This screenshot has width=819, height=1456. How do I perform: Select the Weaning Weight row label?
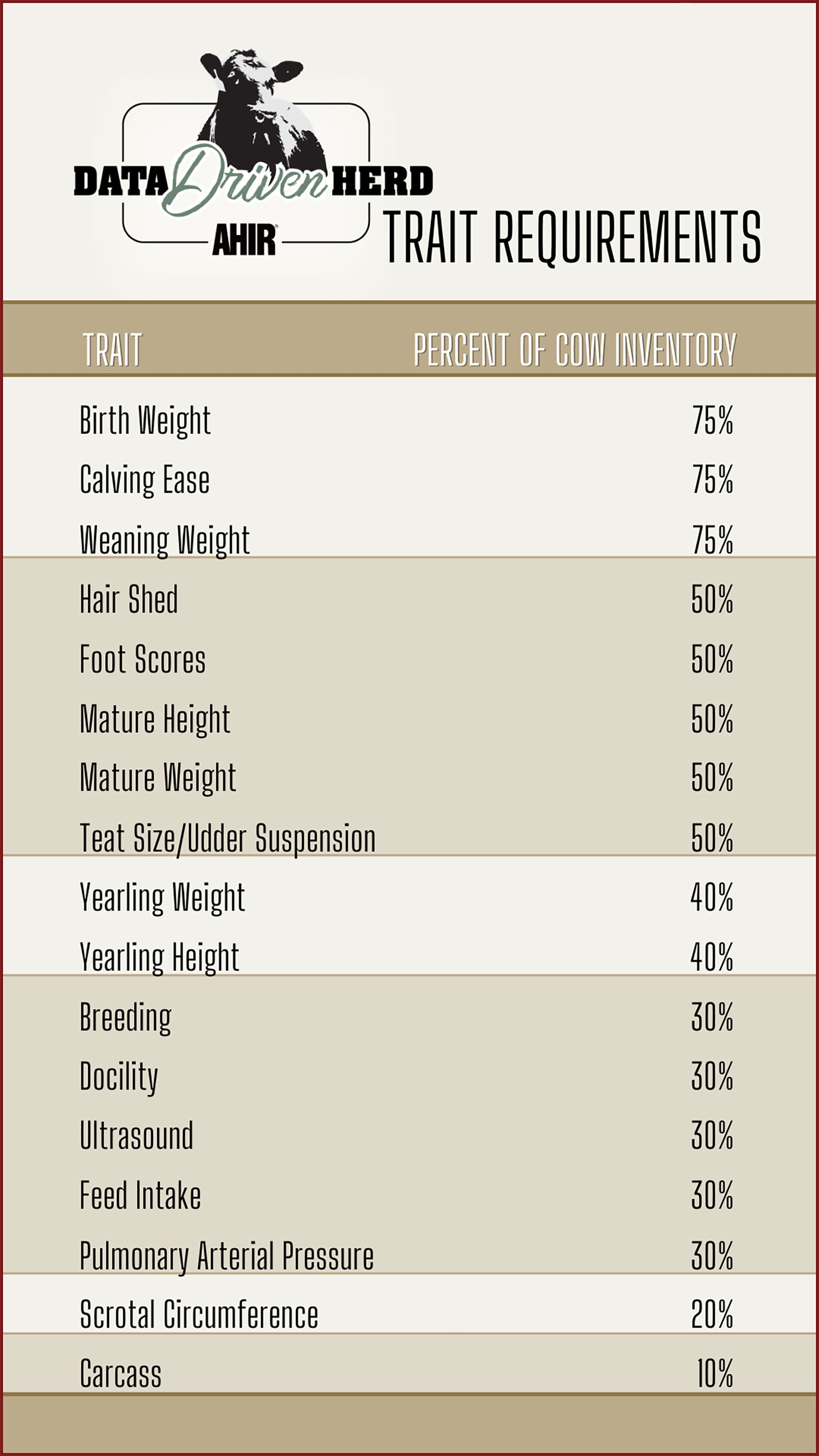point(165,540)
